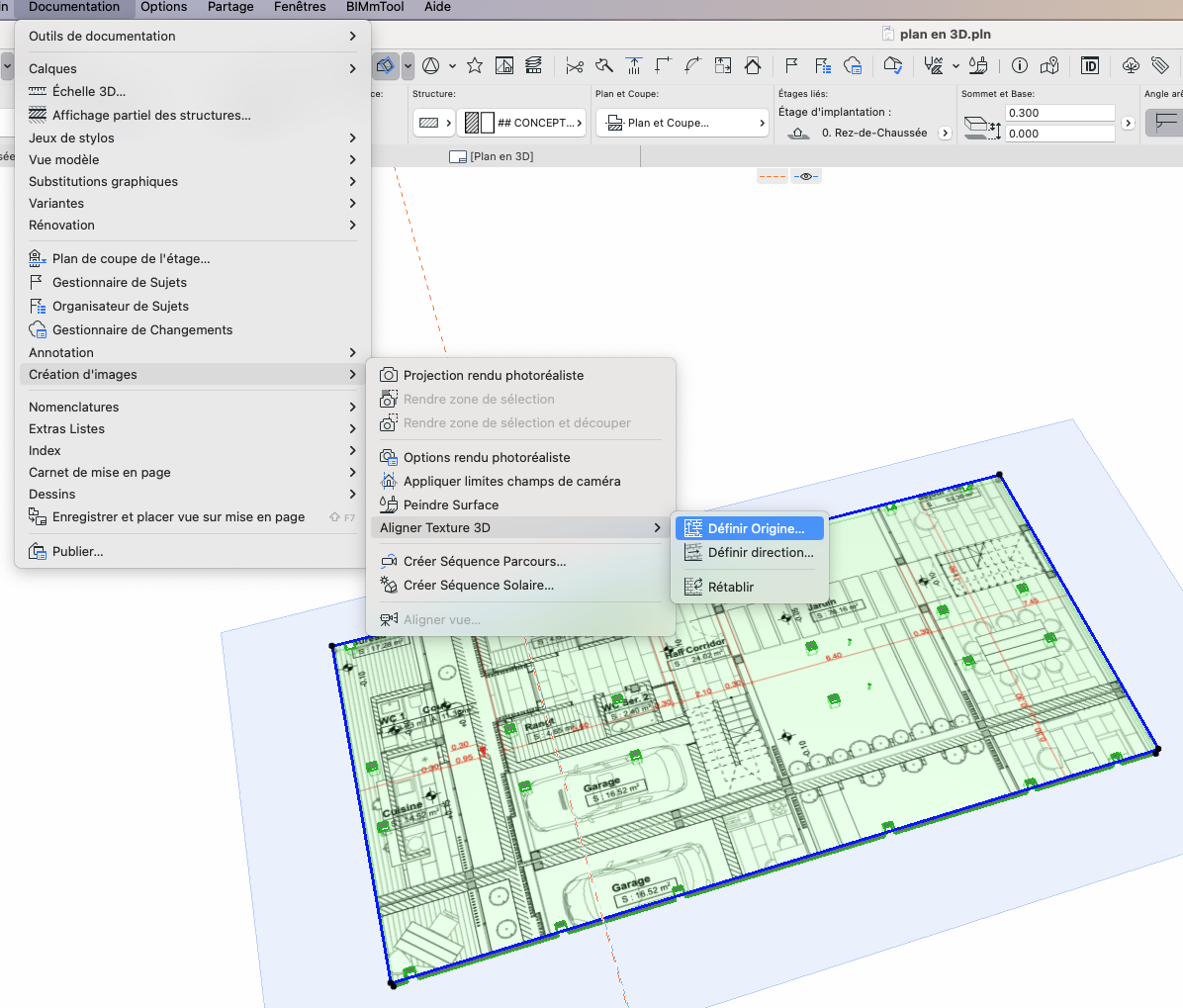Click the active 3D view toolbar icon
Viewport: 1183px width, 1008px height.
pyautogui.click(x=386, y=65)
